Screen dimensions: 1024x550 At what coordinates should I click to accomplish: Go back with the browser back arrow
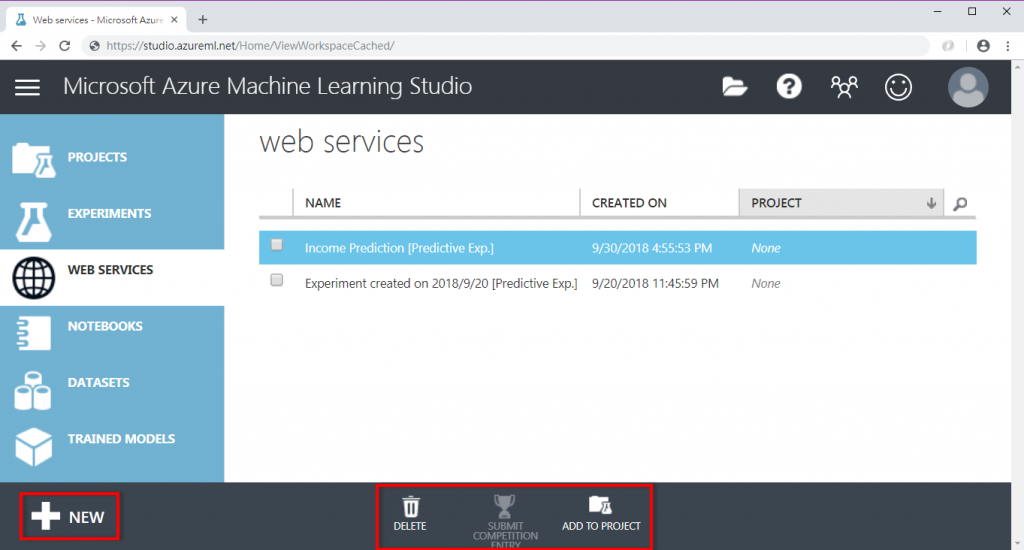pos(16,46)
